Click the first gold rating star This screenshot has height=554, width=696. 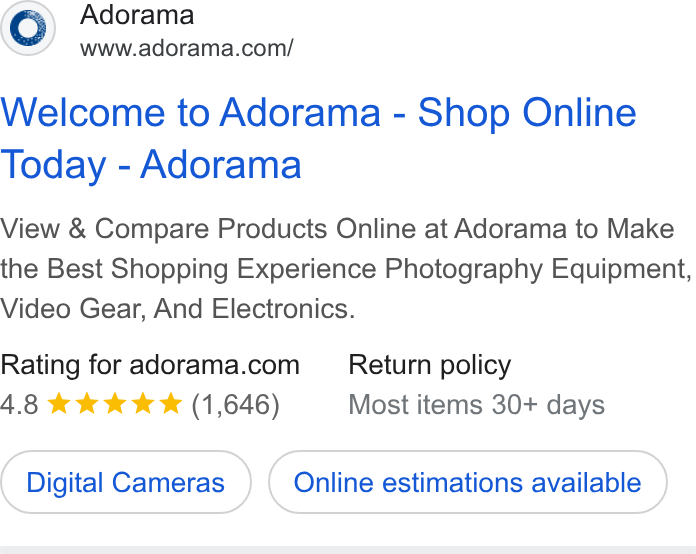point(59,404)
